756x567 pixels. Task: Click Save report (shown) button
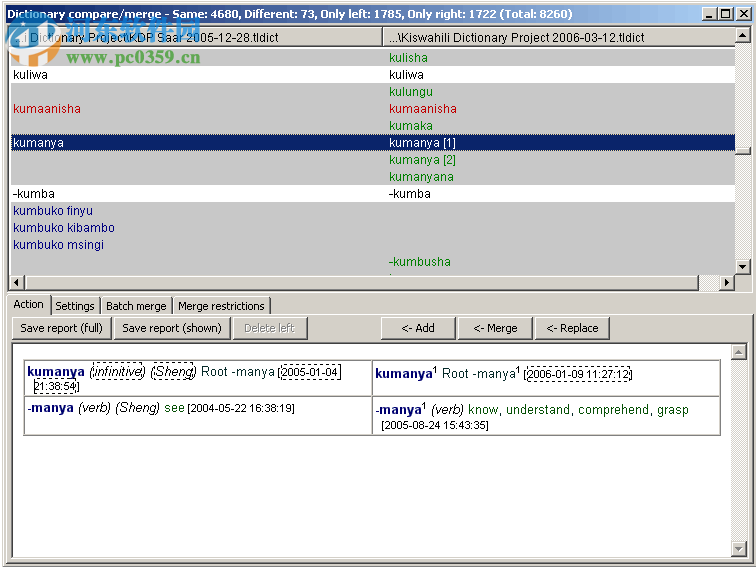click(172, 328)
